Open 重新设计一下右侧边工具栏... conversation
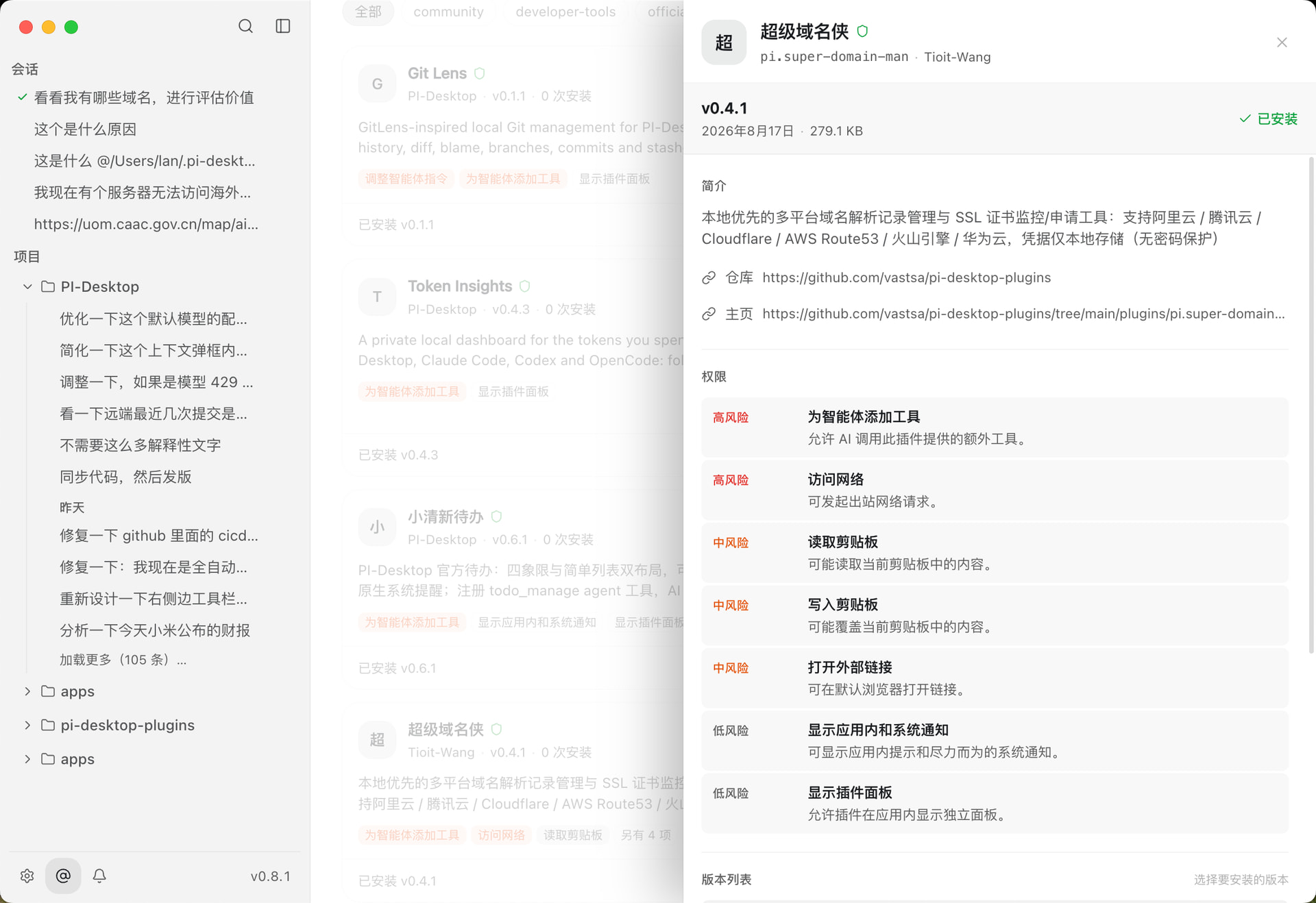The height and width of the screenshot is (903, 1316). [154, 599]
